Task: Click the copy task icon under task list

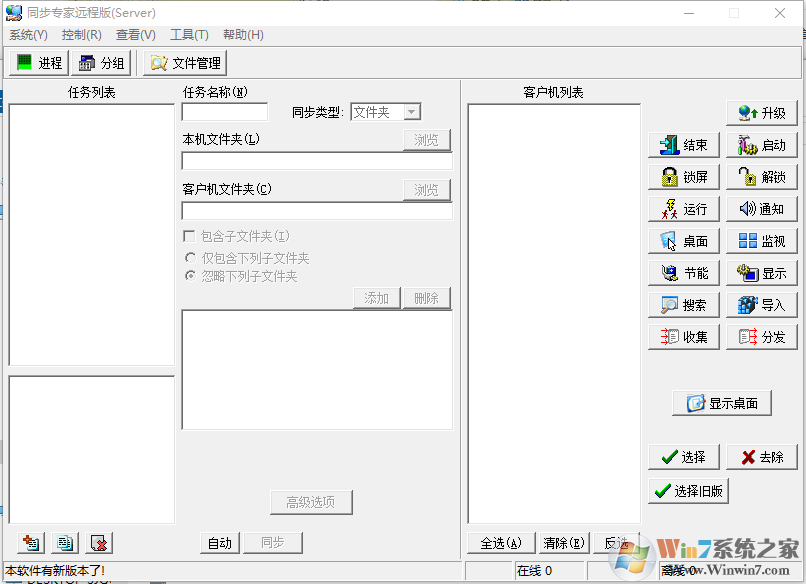Action: 65,543
